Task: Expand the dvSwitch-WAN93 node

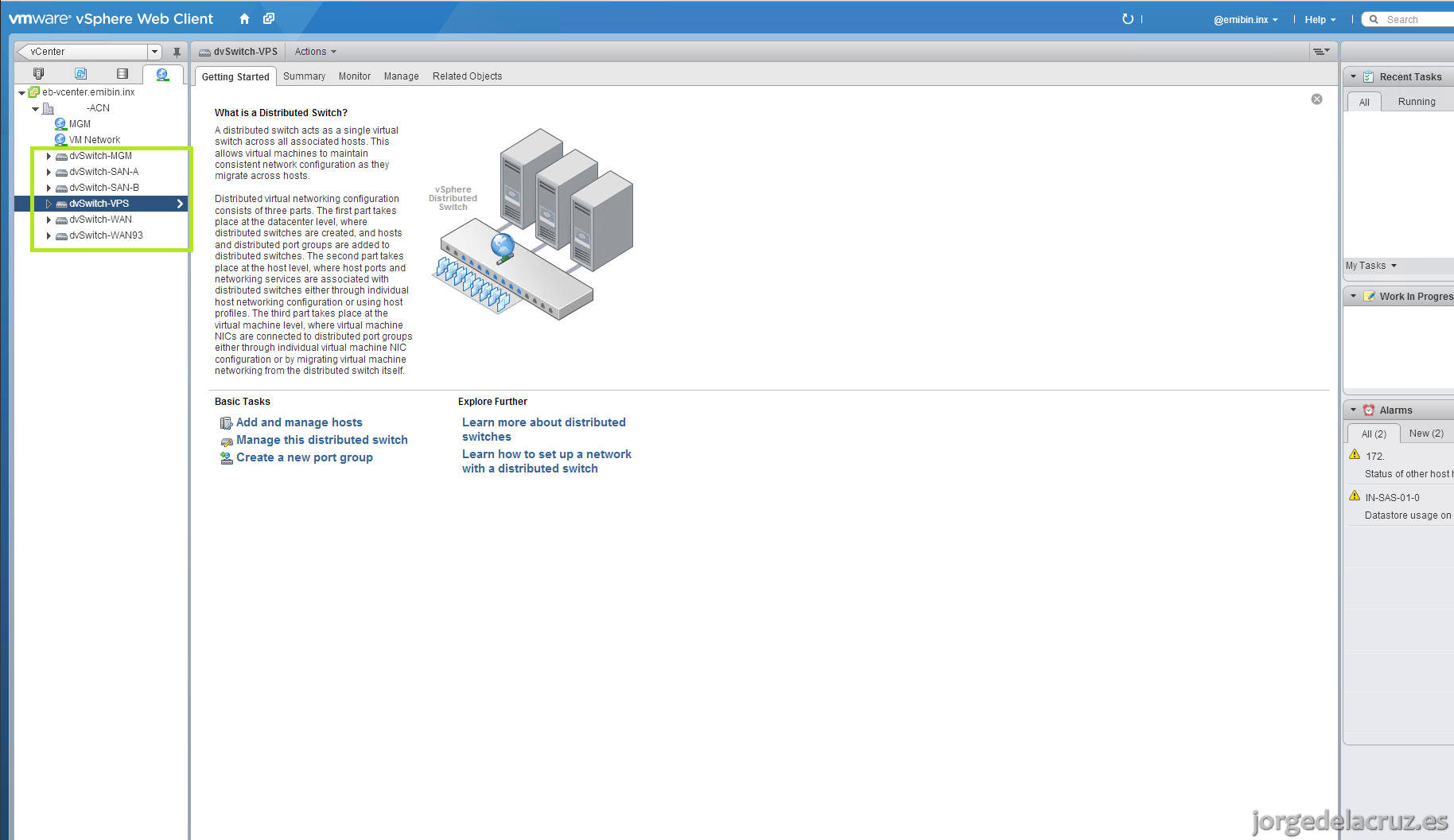Action: 49,235
